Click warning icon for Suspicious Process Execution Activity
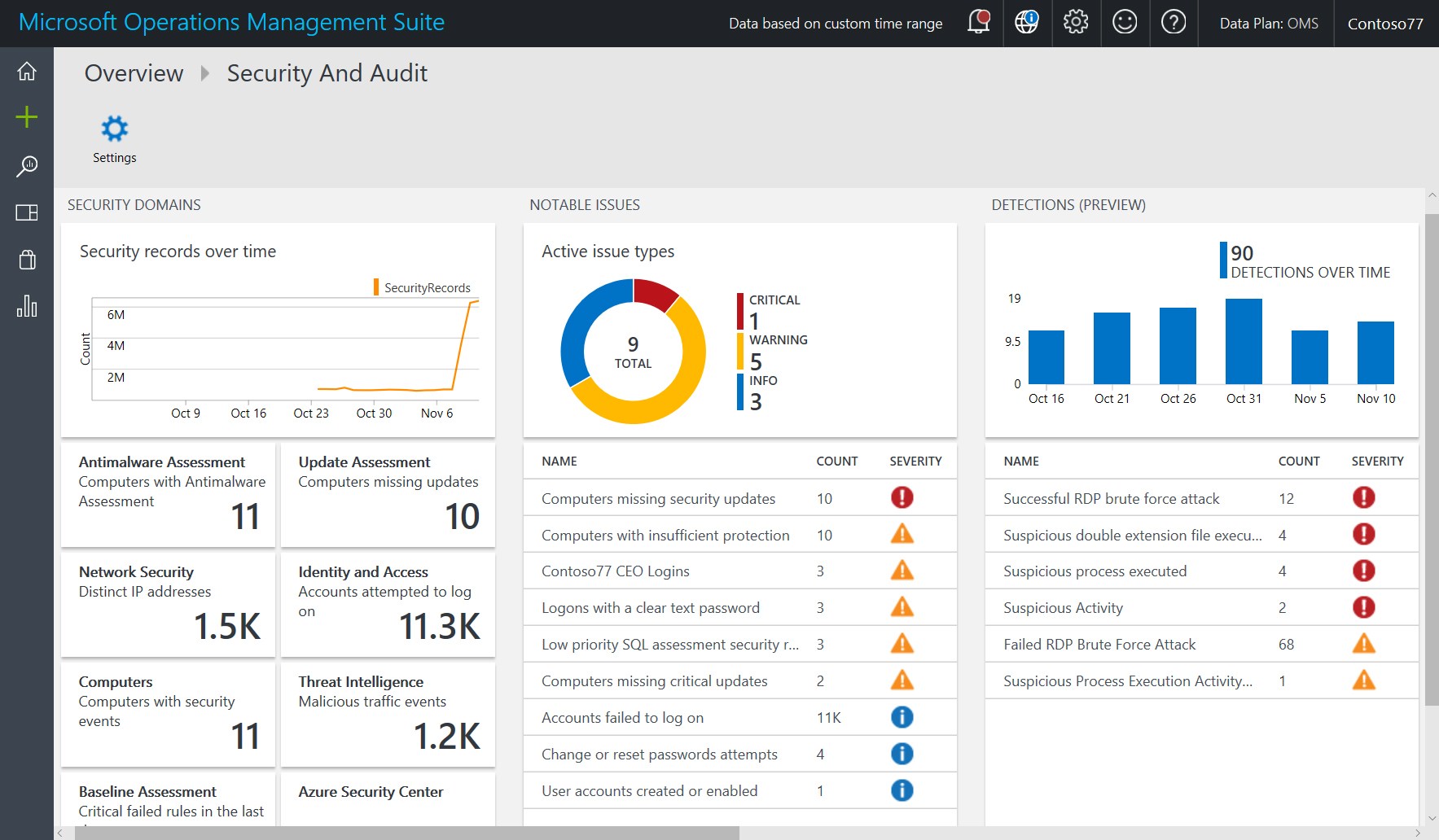Screen dimensions: 1439x840 pos(1364,680)
